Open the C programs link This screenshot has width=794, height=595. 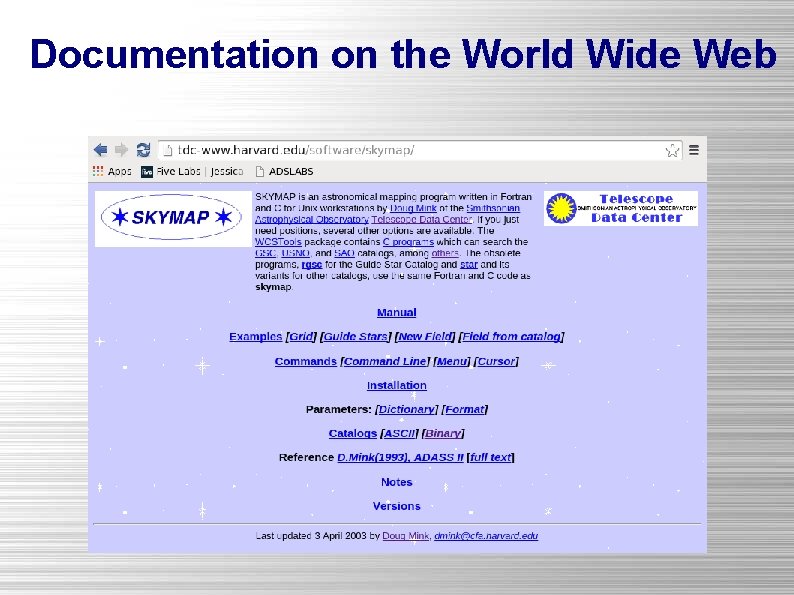408,242
